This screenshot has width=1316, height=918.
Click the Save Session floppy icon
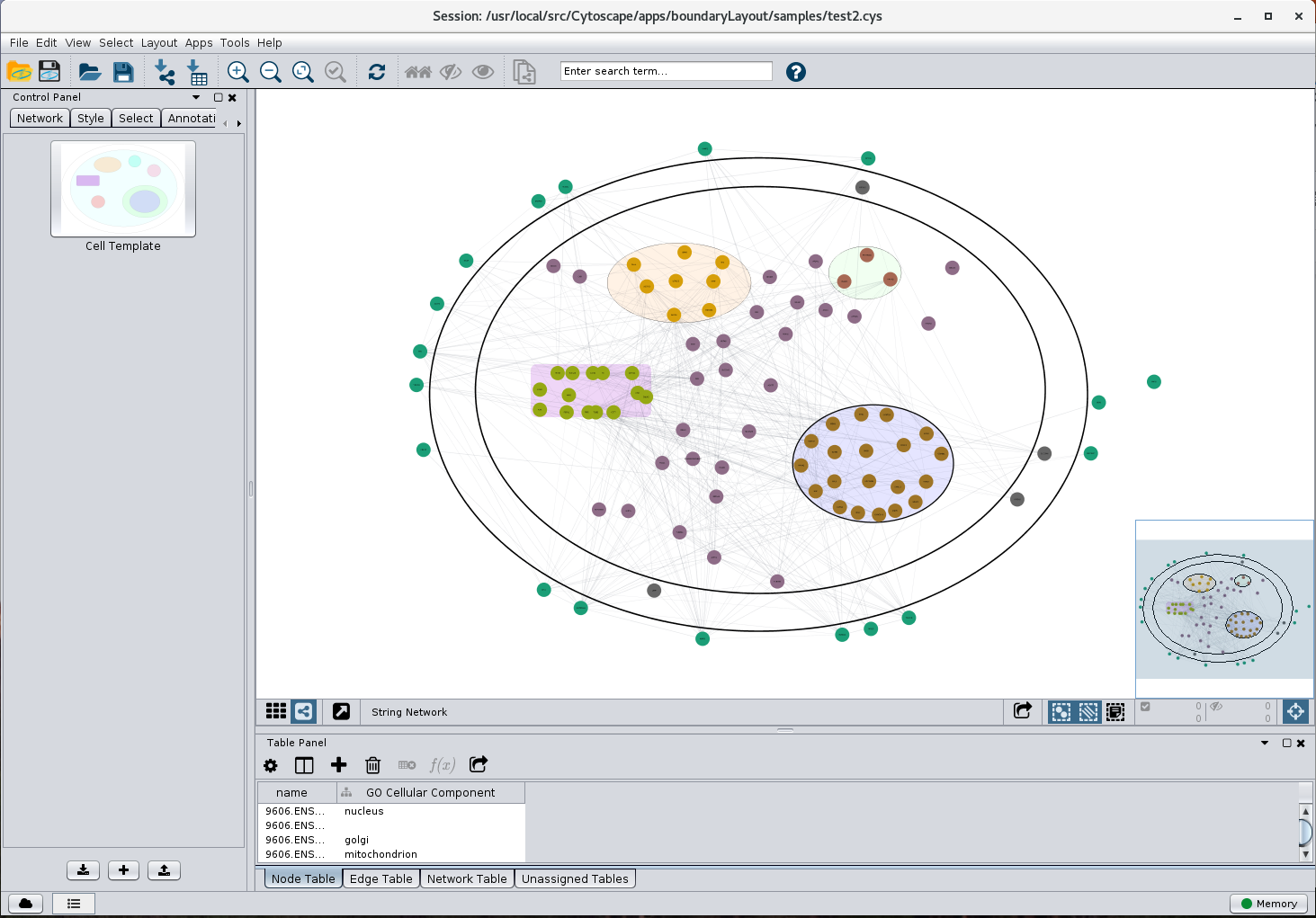click(123, 72)
